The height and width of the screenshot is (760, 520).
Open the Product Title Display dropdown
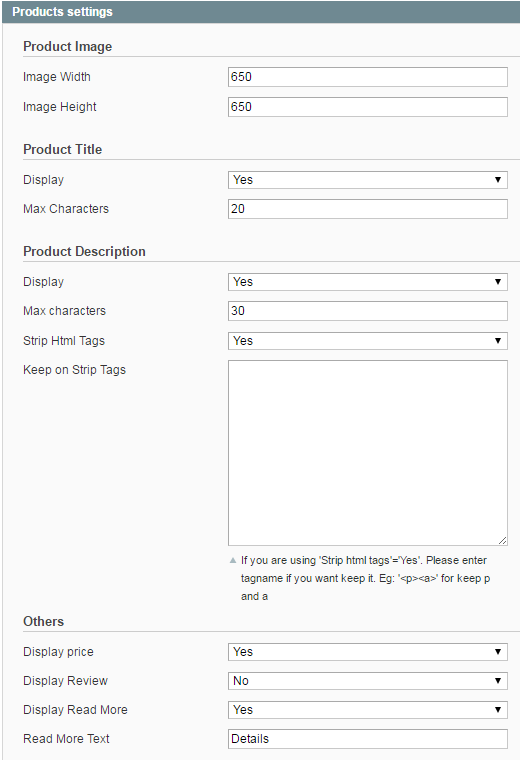(368, 180)
